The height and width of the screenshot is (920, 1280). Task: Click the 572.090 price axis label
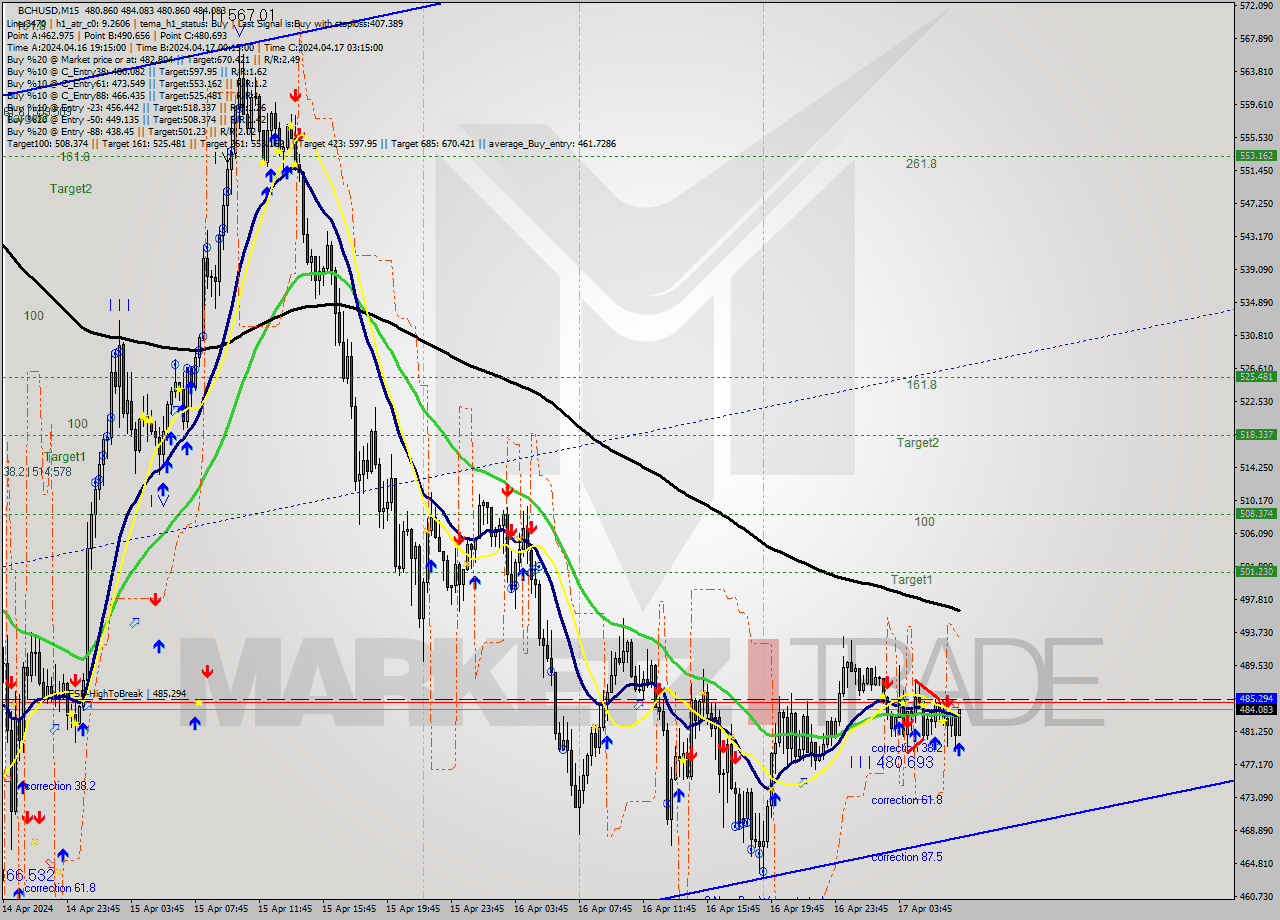tap(1256, 6)
